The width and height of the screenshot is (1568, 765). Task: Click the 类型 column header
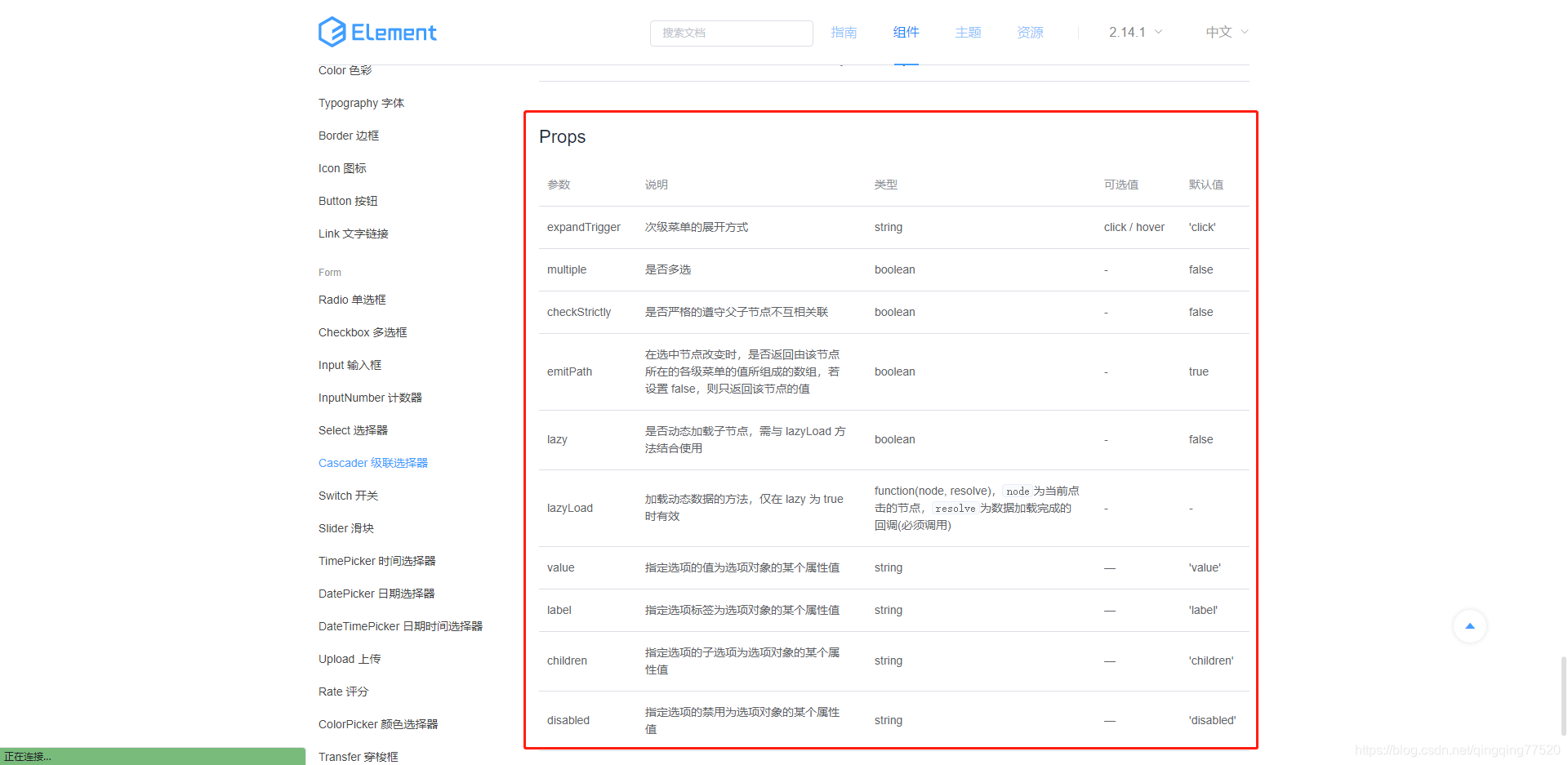[886, 185]
